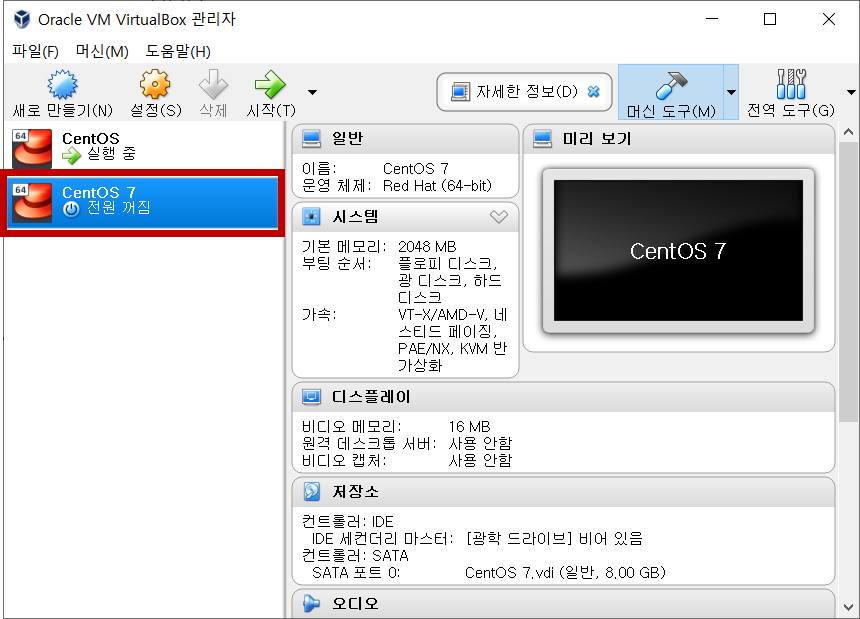The height and width of the screenshot is (619, 860).
Task: Click the 미리 보기 (Preview) header
Action: point(679,139)
